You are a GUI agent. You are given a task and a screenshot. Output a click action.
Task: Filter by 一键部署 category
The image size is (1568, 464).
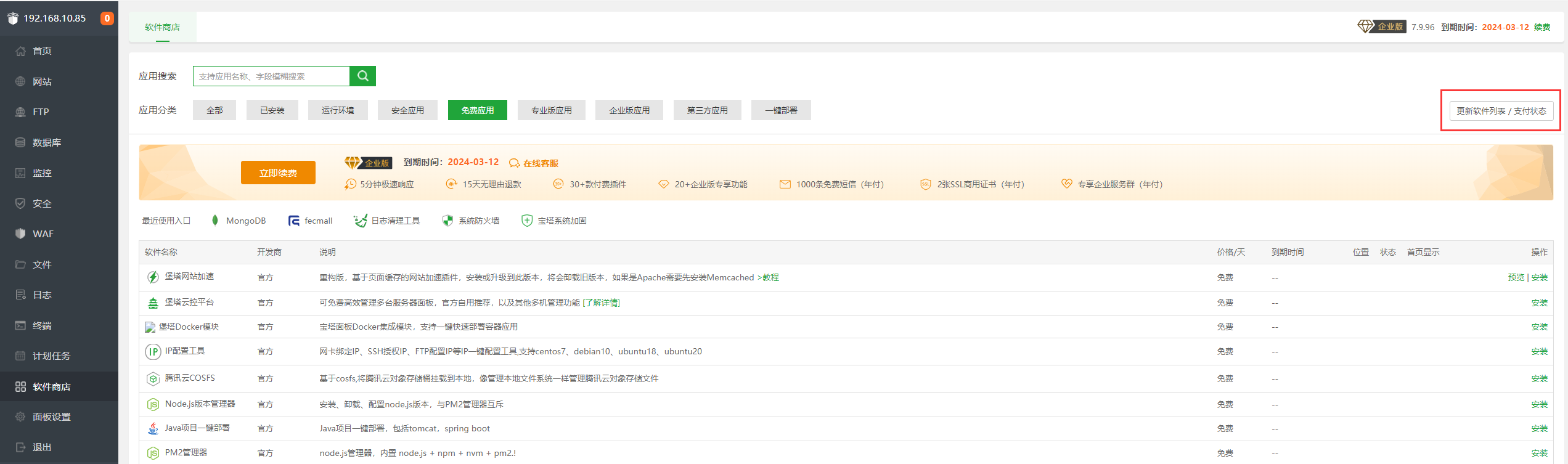pos(781,110)
